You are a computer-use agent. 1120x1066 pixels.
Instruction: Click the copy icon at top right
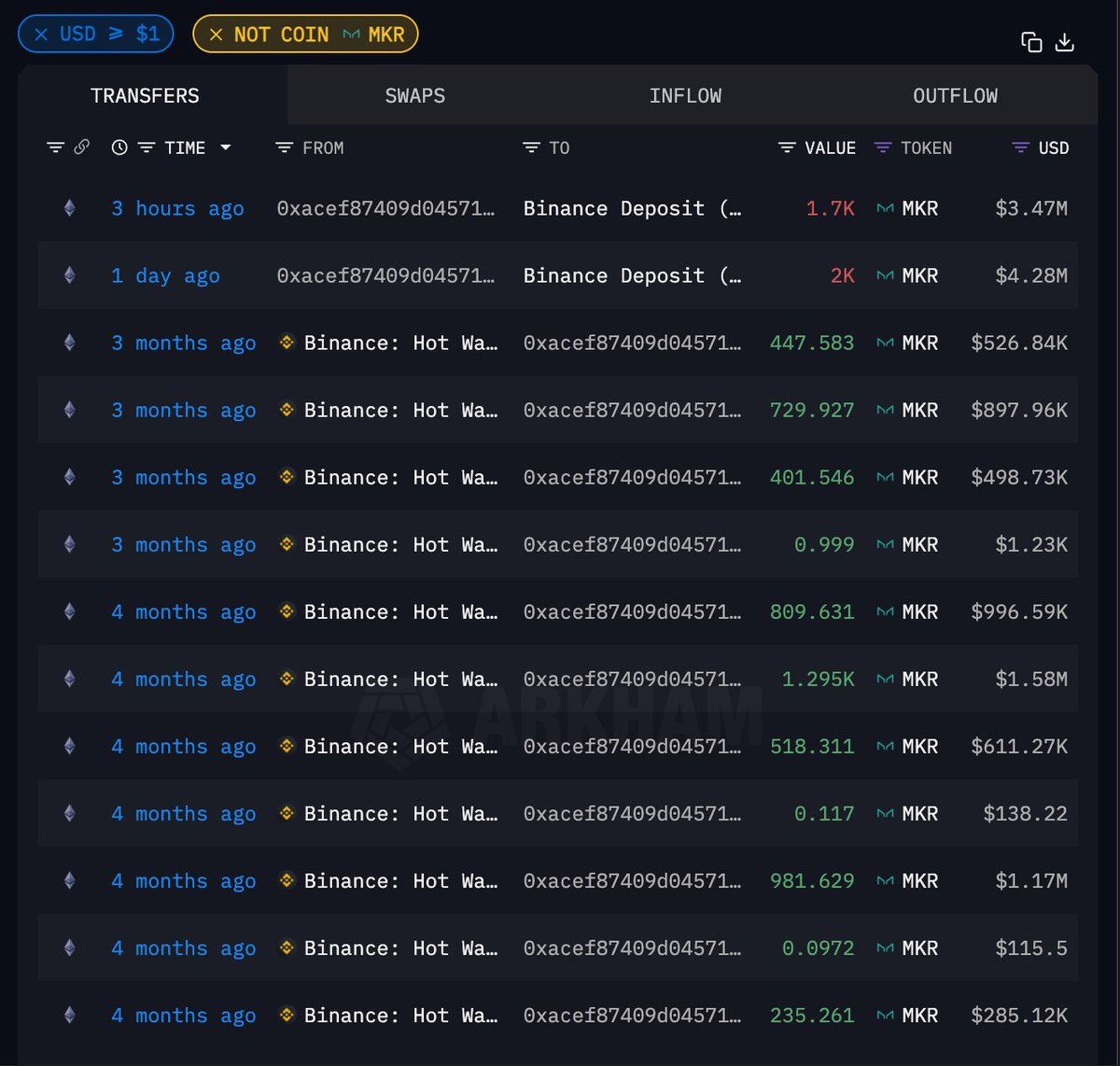coord(1031,42)
